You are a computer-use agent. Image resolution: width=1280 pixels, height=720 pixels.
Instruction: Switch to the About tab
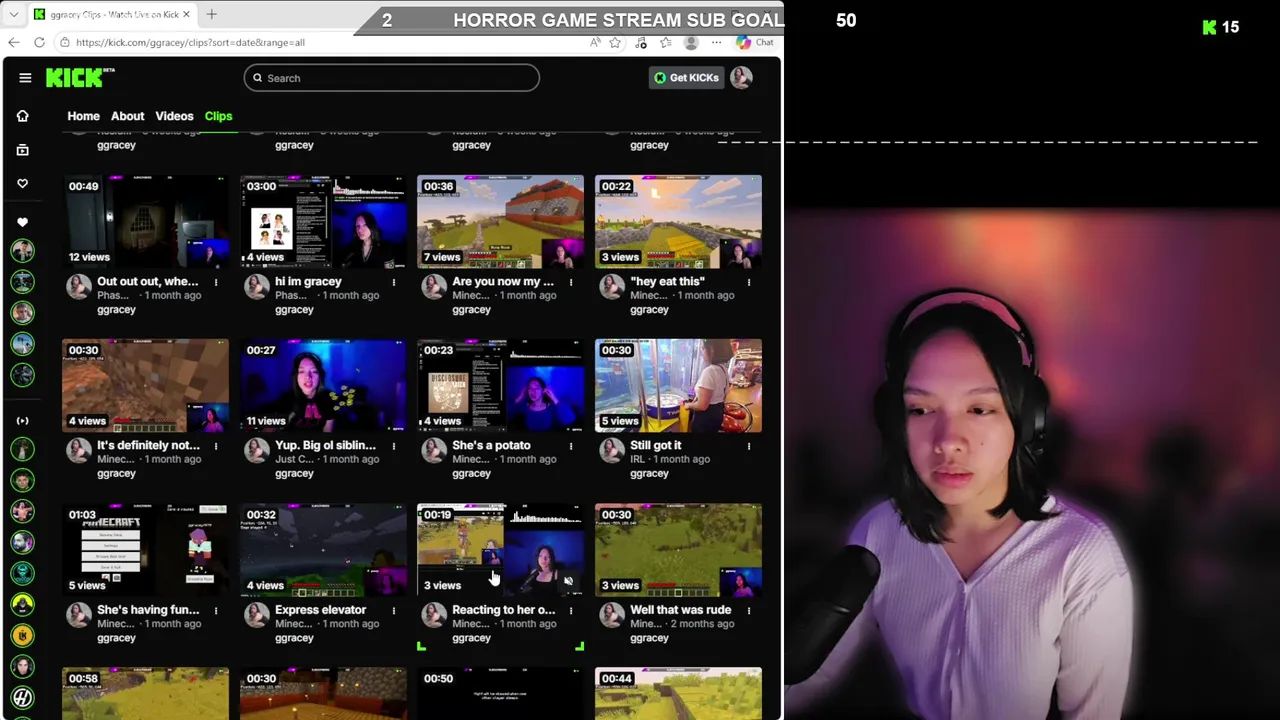127,116
